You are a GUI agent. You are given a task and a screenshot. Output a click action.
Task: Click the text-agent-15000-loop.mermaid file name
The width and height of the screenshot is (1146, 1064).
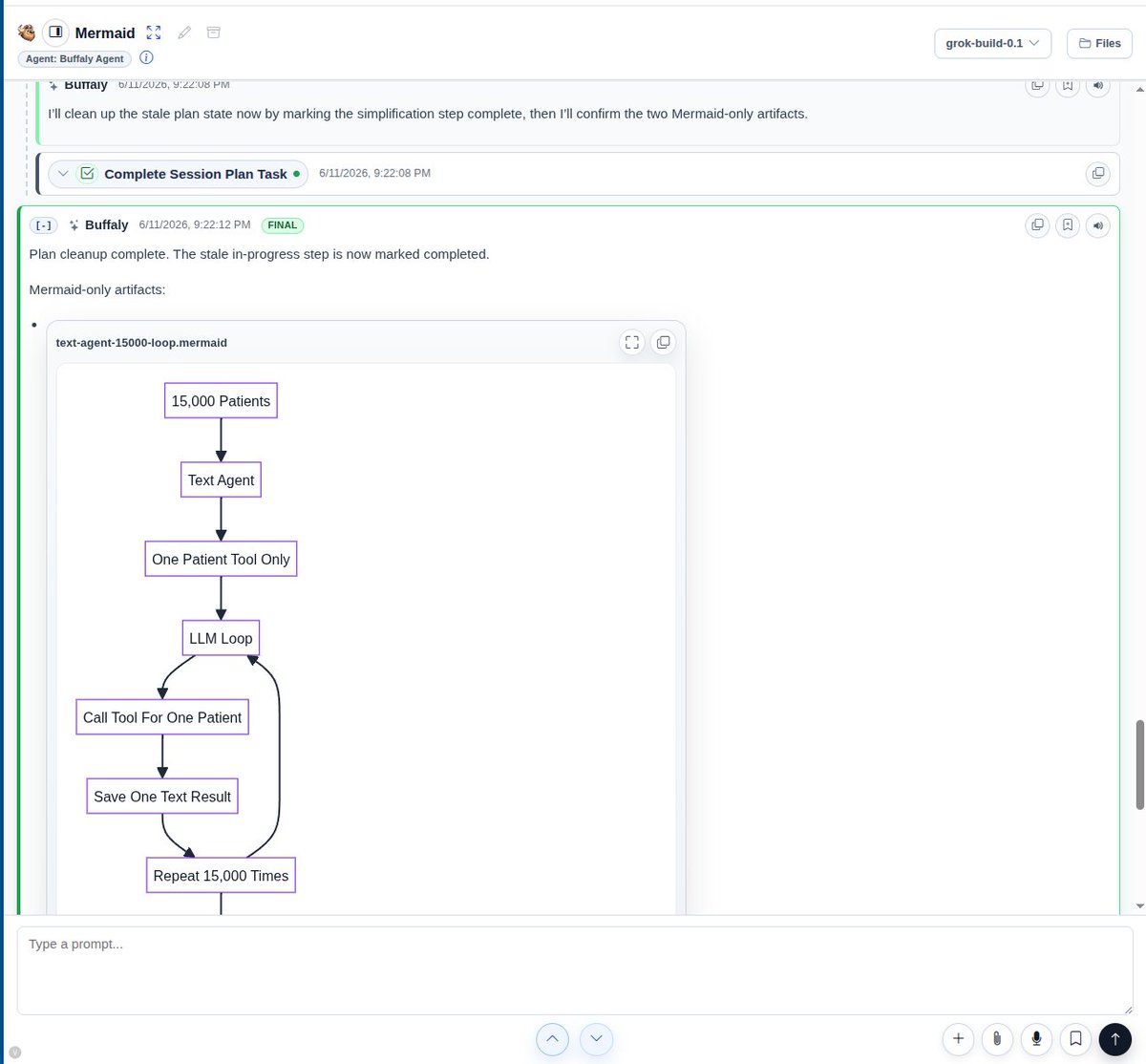click(x=141, y=343)
